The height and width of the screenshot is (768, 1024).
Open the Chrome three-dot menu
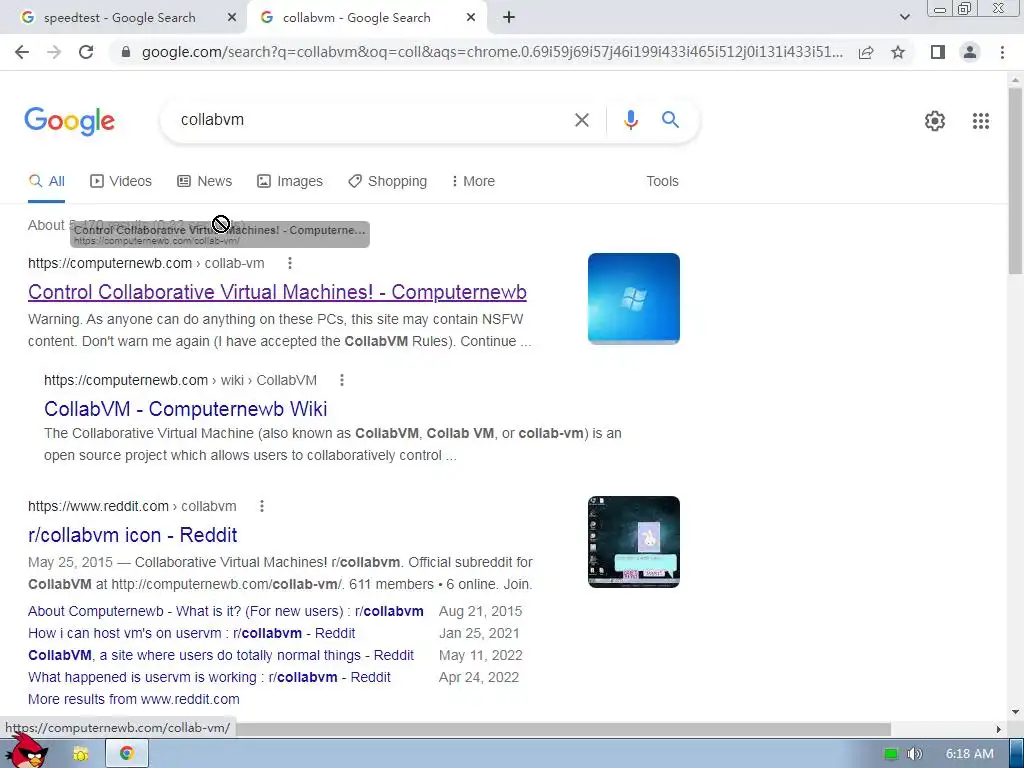[x=1002, y=52]
